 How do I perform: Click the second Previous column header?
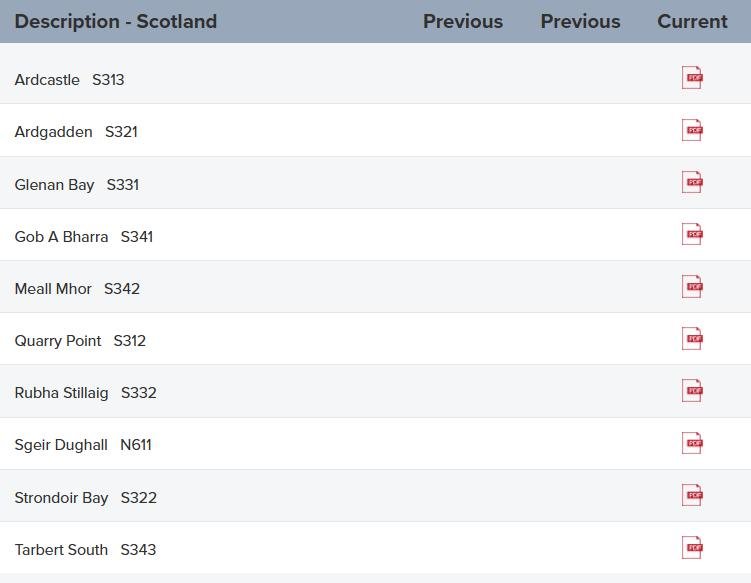coord(580,21)
